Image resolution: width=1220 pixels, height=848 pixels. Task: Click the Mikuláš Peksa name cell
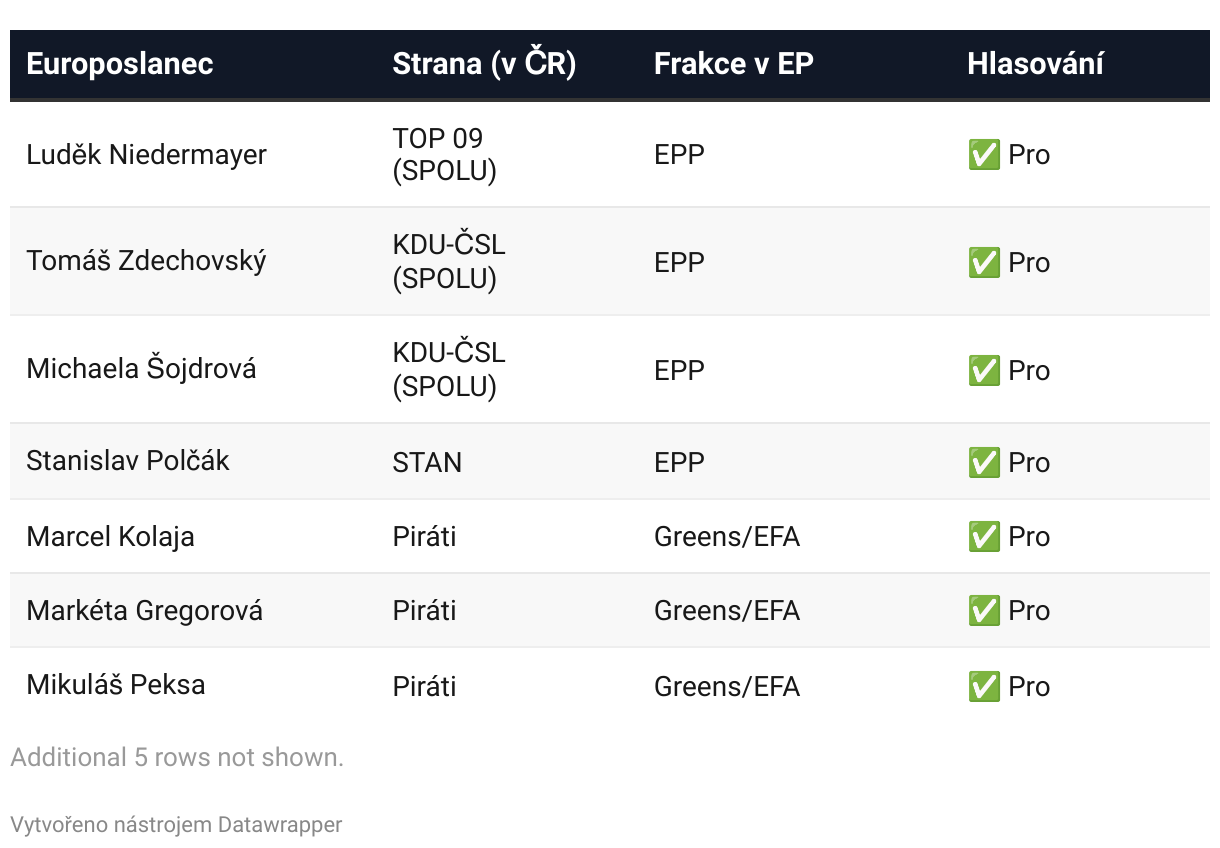(116, 685)
